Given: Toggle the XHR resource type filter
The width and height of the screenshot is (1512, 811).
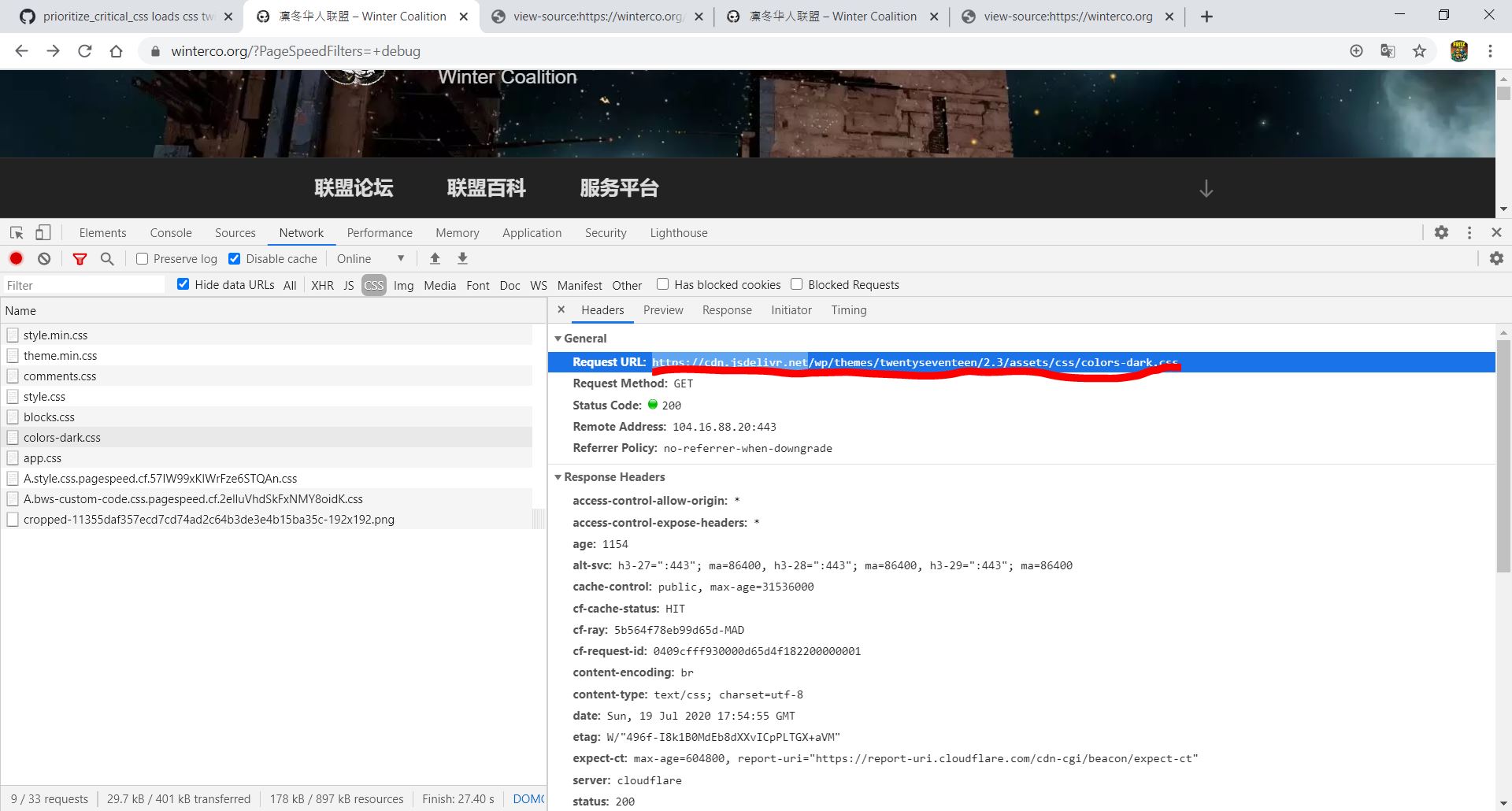Looking at the screenshot, I should tap(322, 285).
